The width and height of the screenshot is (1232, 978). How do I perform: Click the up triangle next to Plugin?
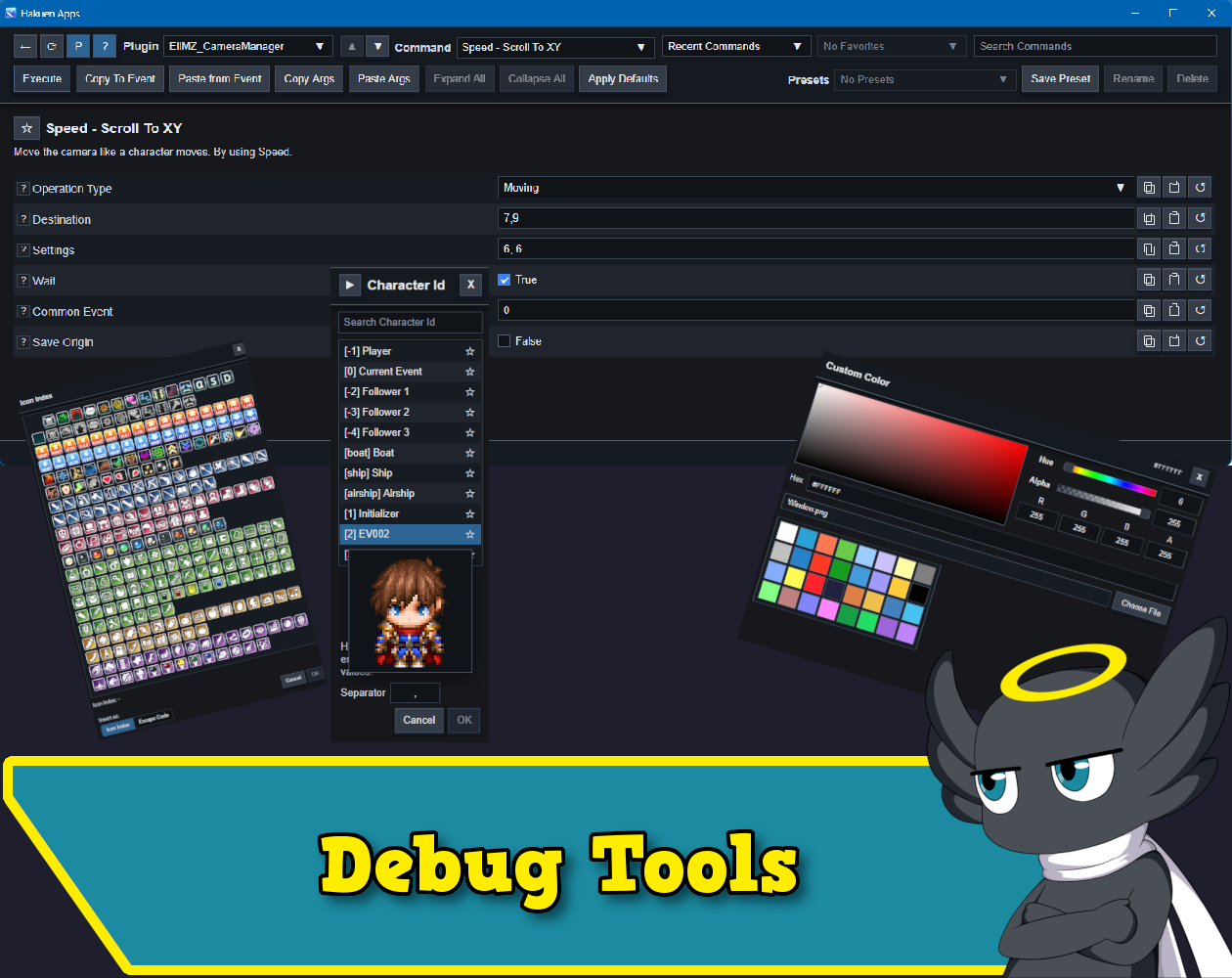pos(351,46)
